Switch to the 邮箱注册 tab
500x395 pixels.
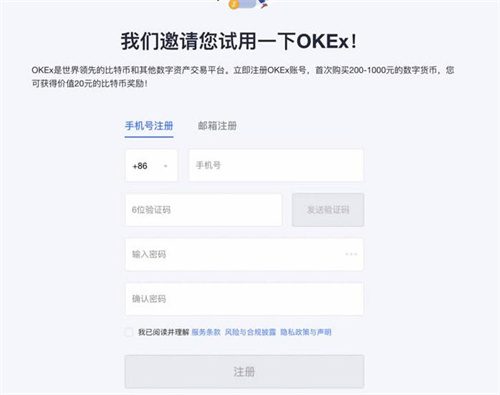pos(217,126)
